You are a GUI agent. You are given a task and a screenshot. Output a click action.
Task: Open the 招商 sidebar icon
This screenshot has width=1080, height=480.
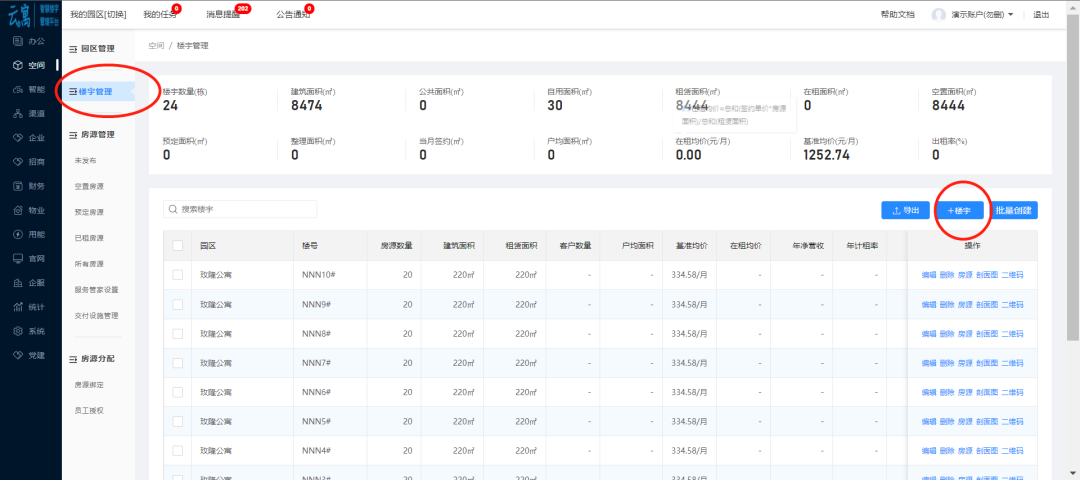point(18,162)
